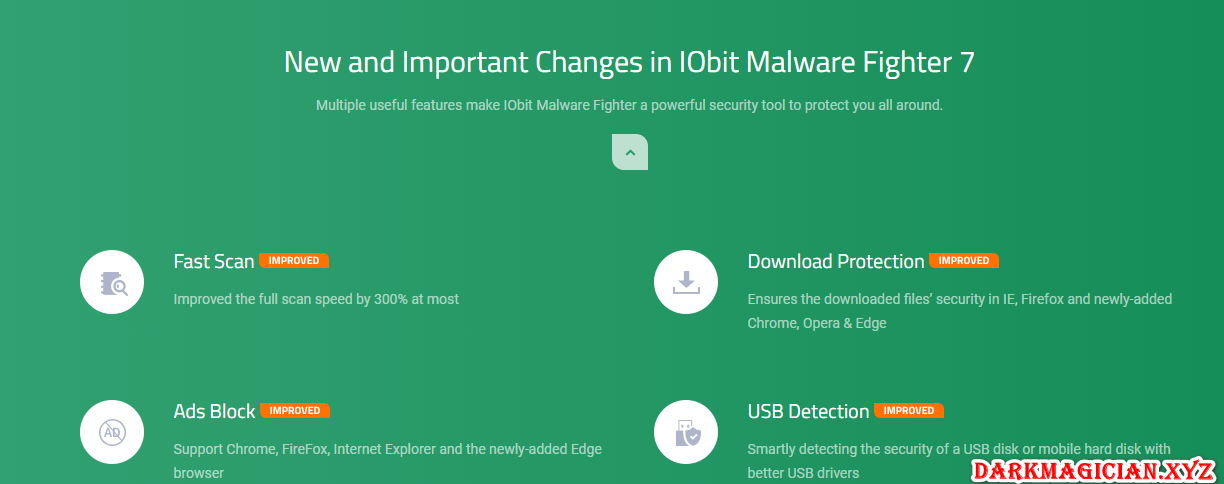Viewport: 1224px width, 484px height.
Task: Select the Fast Scan title
Action: tap(214, 261)
